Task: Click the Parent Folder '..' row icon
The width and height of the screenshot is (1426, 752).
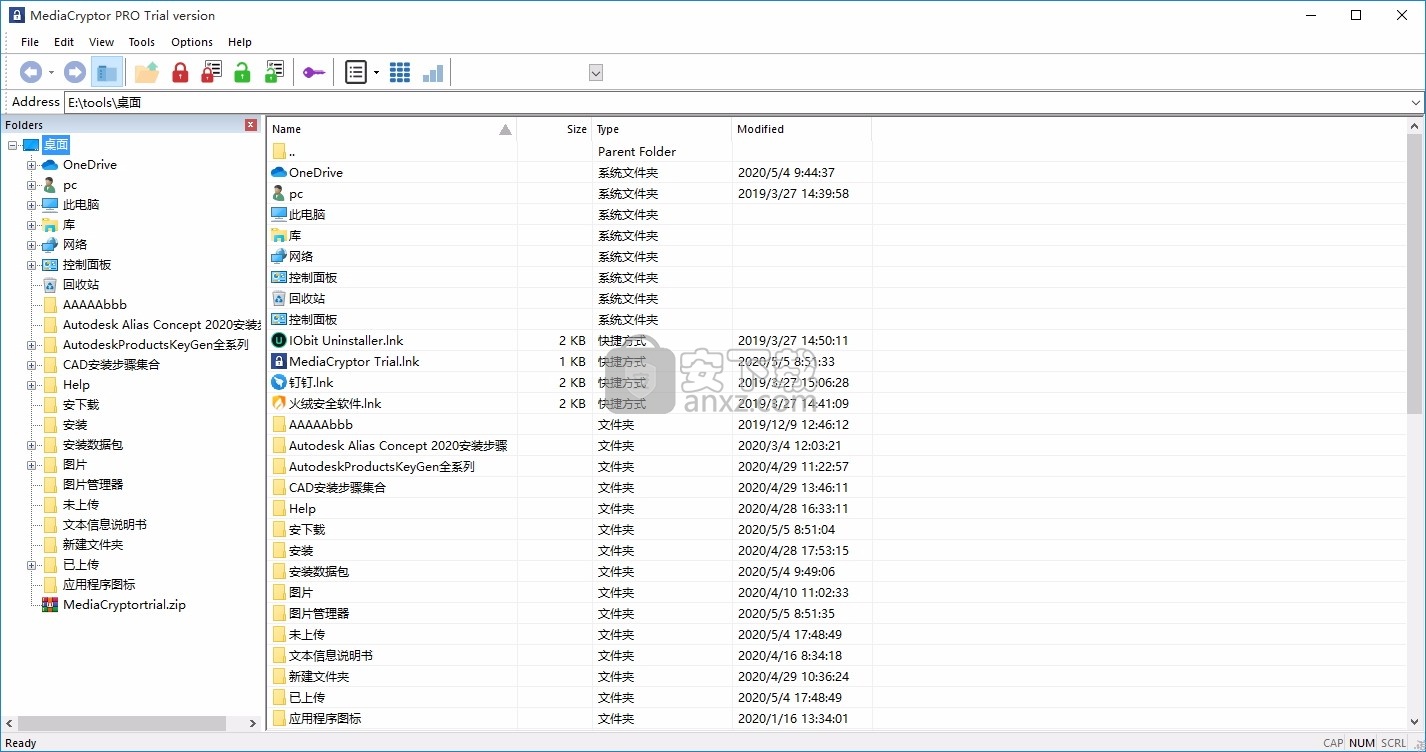Action: pos(279,152)
